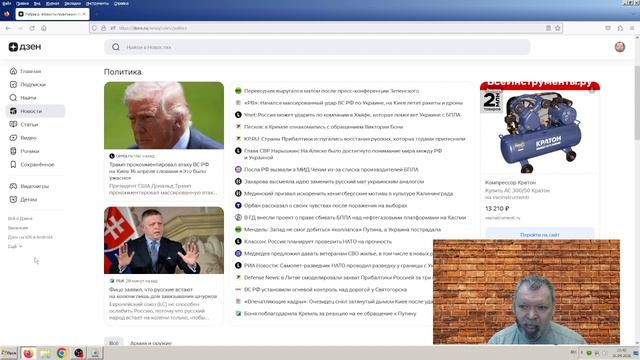Image resolution: width=640 pixels, height=360 pixels.
Task: Click the Pocket save icon in toolbar
Action: pyautogui.click(x=608, y=28)
